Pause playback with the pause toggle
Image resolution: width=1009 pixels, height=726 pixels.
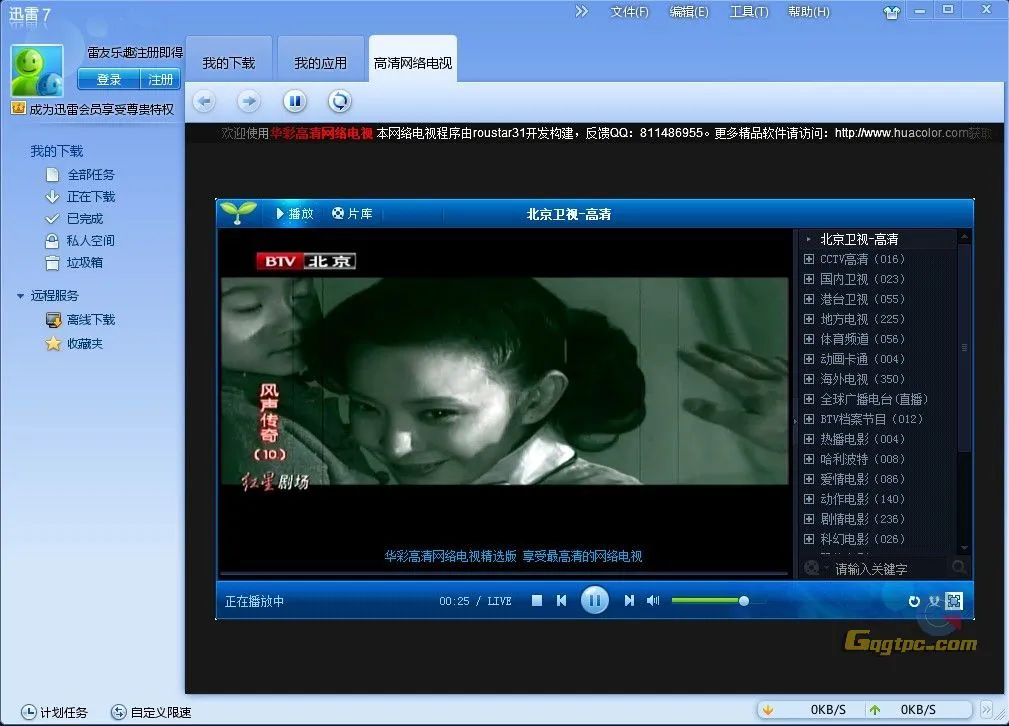tap(595, 600)
